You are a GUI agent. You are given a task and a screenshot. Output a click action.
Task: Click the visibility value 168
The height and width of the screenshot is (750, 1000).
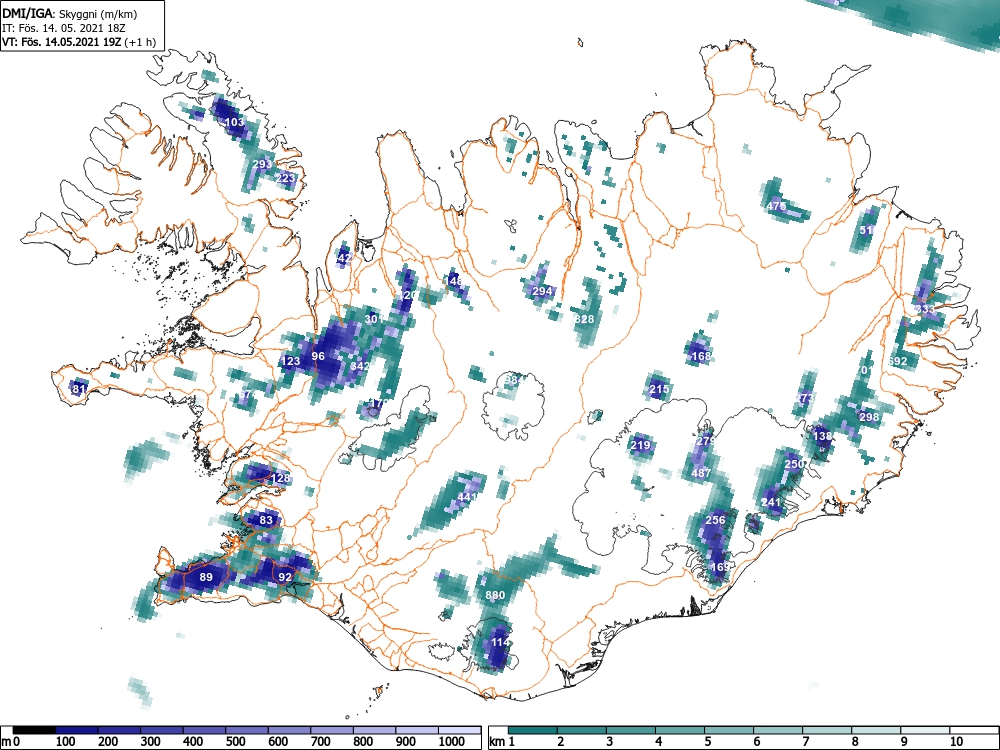[701, 356]
